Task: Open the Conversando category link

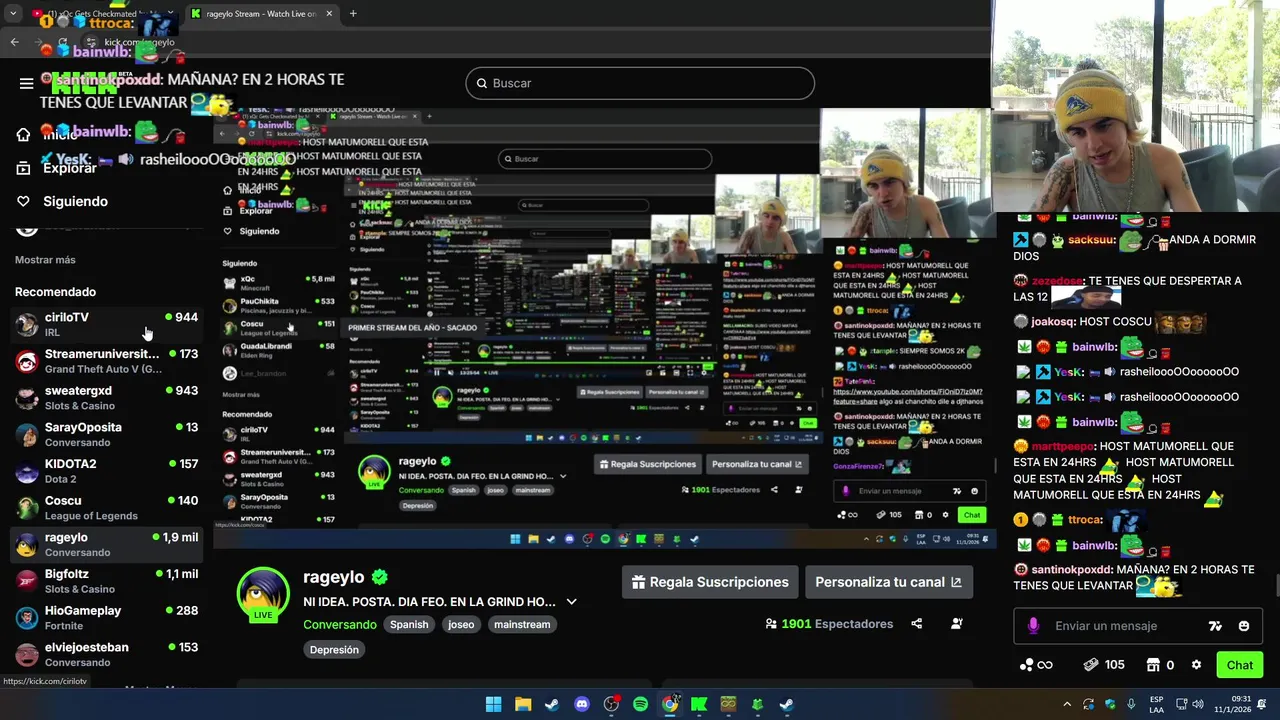Action: (340, 624)
